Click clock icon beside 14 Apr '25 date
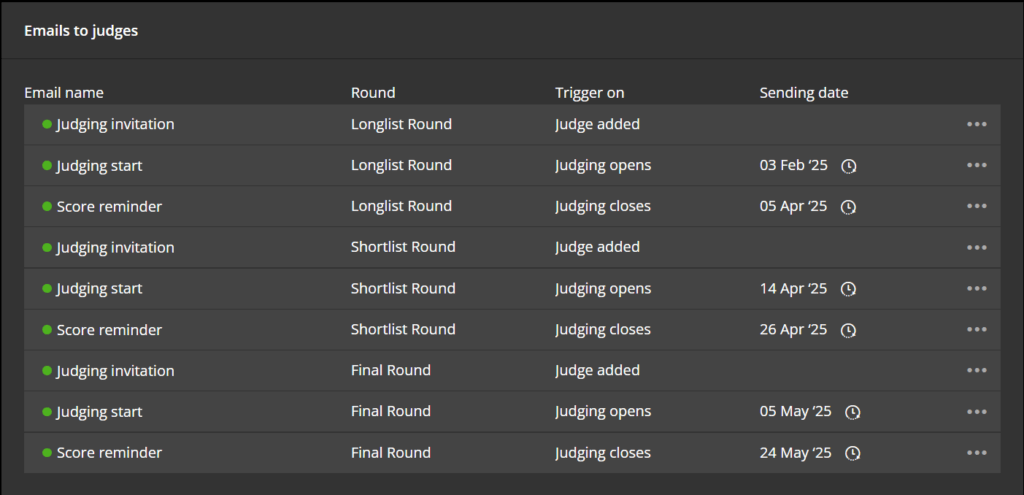The width and height of the screenshot is (1024, 495). (848, 289)
